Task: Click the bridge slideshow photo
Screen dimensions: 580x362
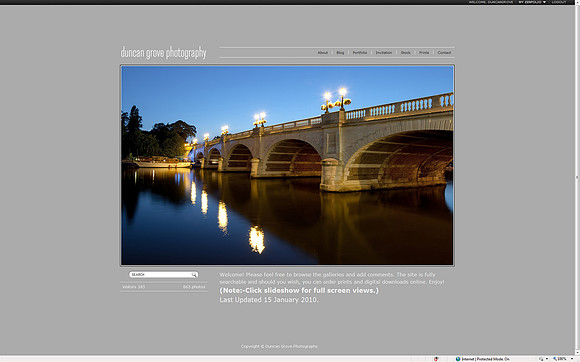Action: (287, 165)
